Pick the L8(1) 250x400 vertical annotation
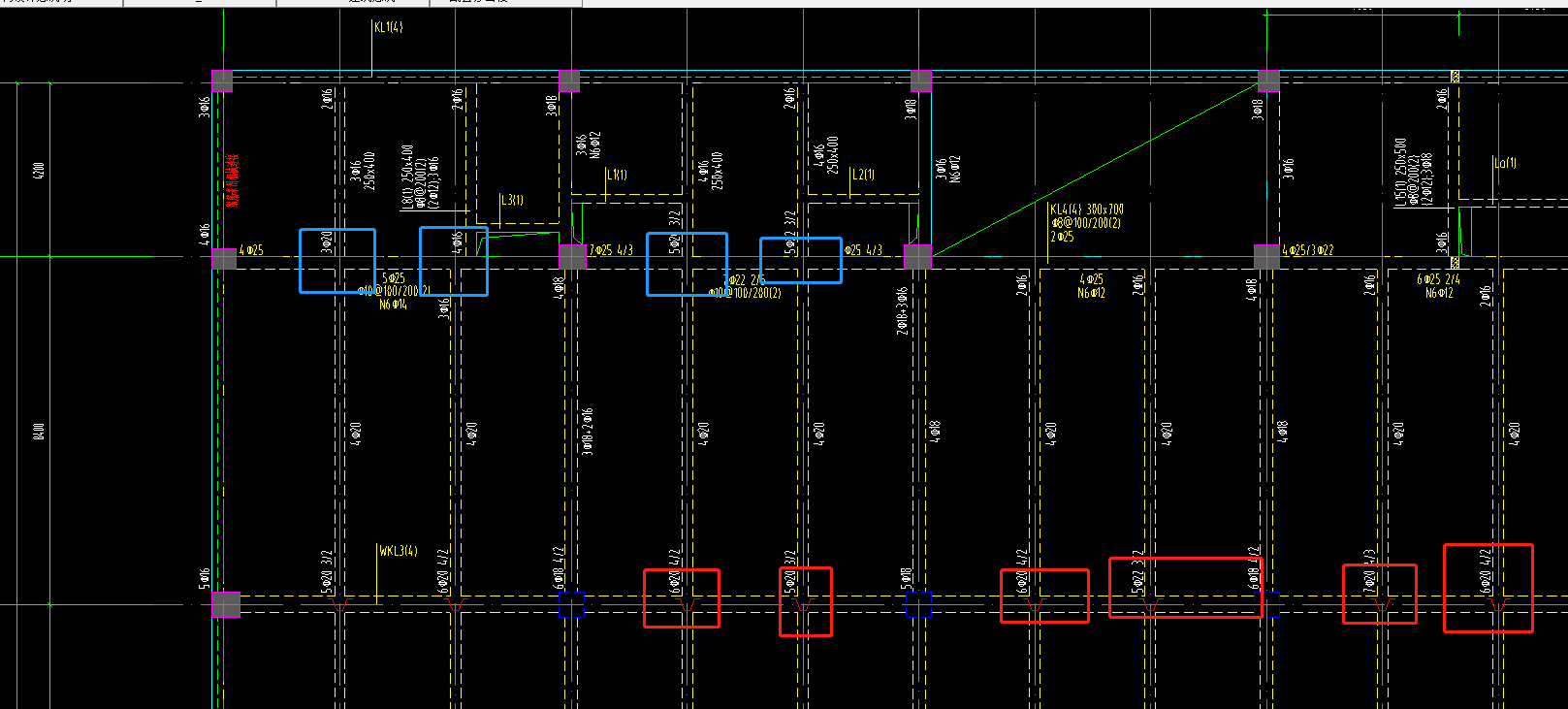1568x709 pixels. pos(407,177)
